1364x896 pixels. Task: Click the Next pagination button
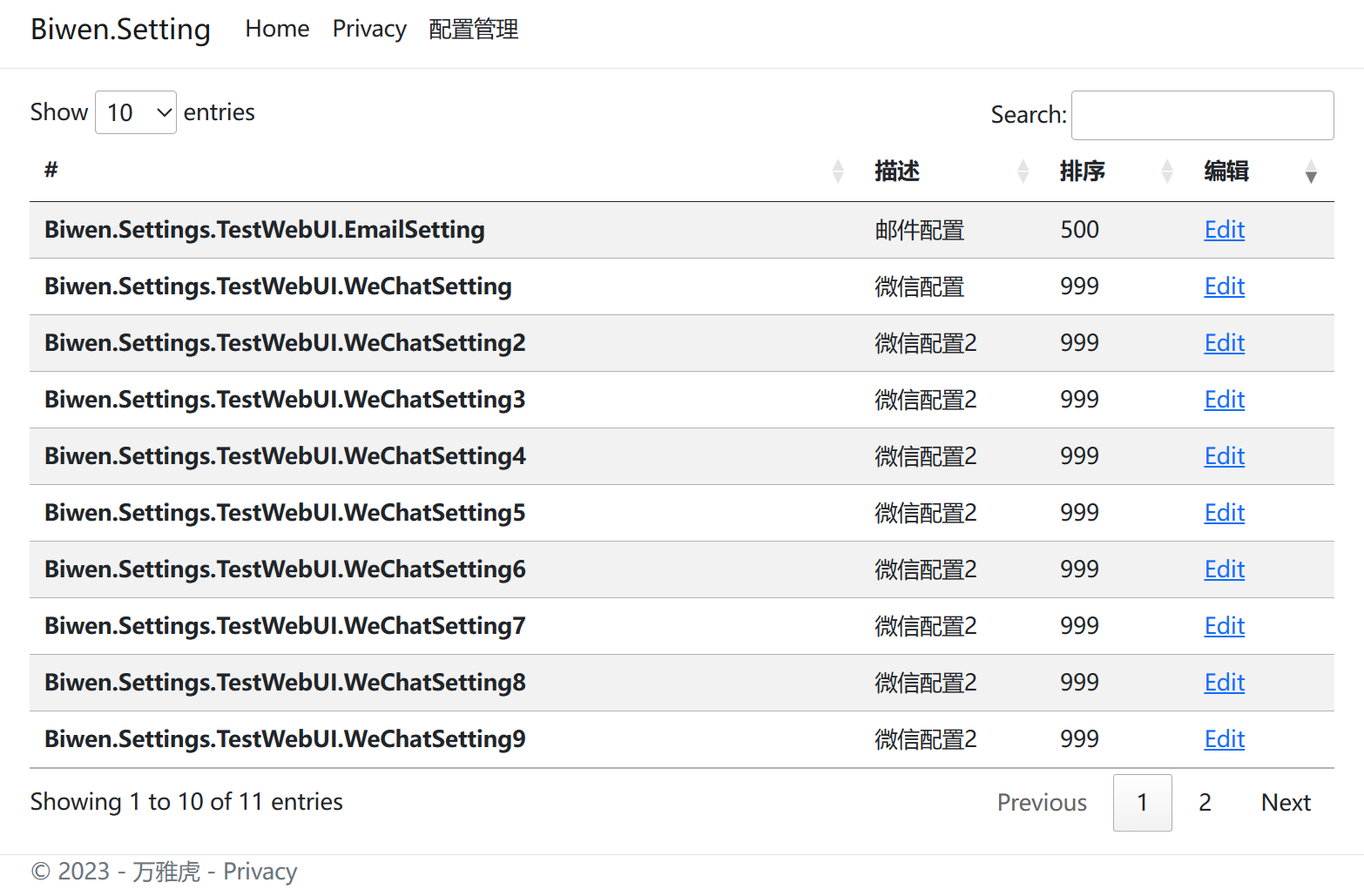tap(1286, 802)
